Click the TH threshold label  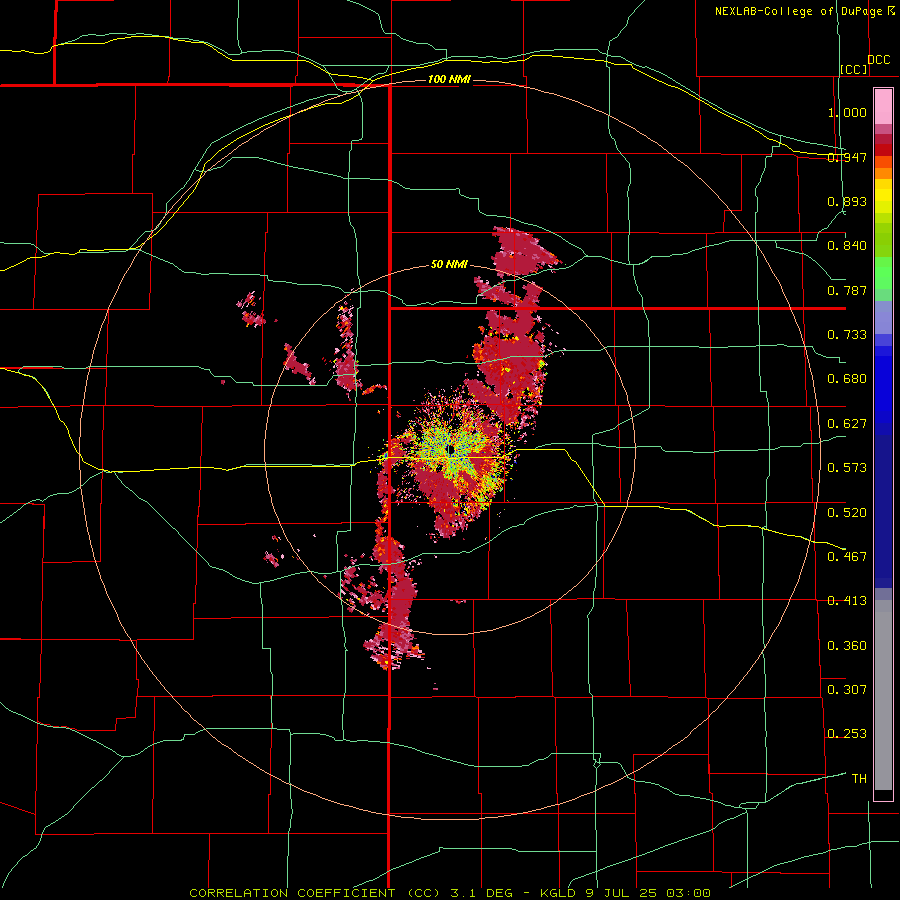[x=859, y=779]
